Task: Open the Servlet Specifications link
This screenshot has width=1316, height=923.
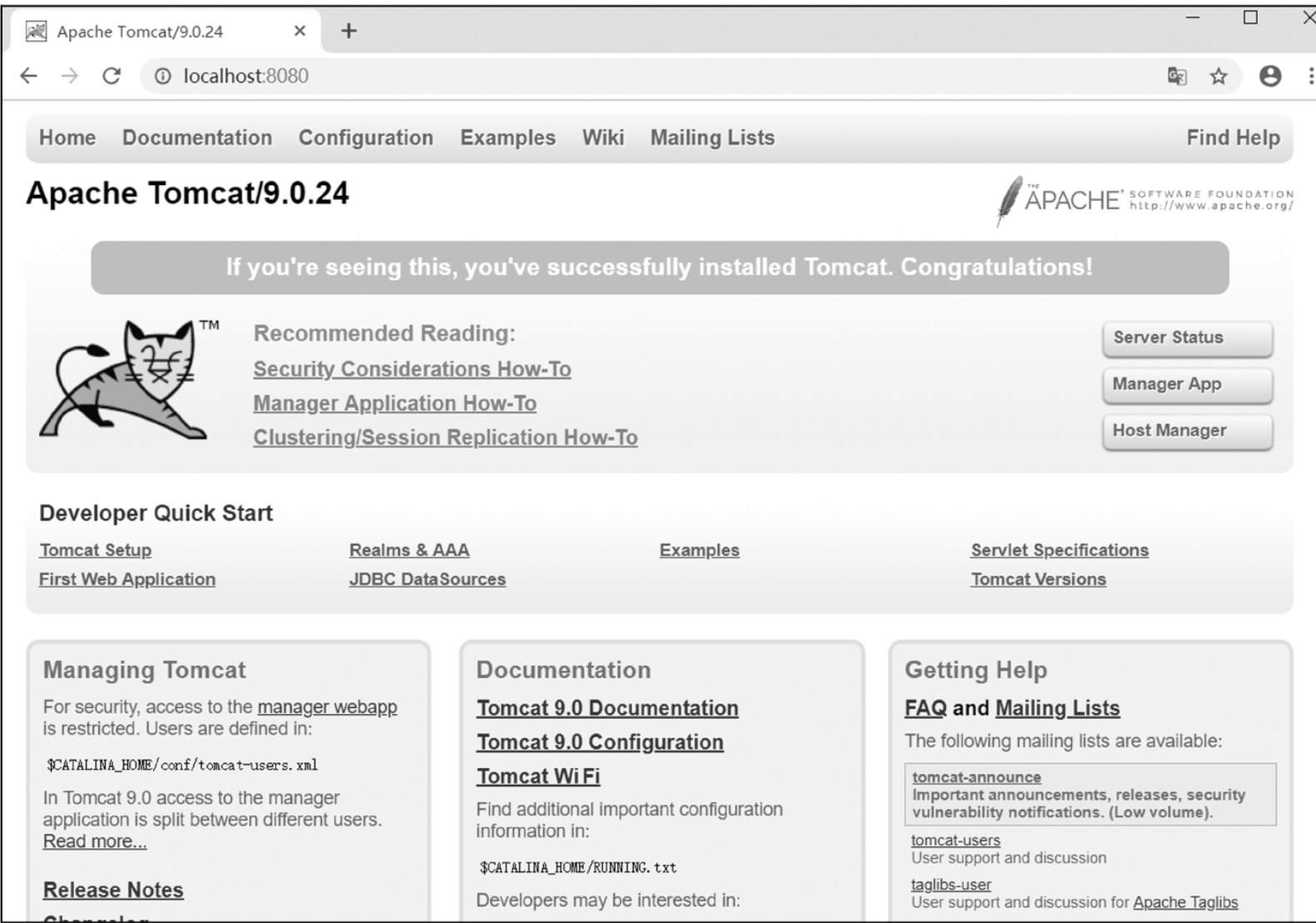Action: (1059, 550)
